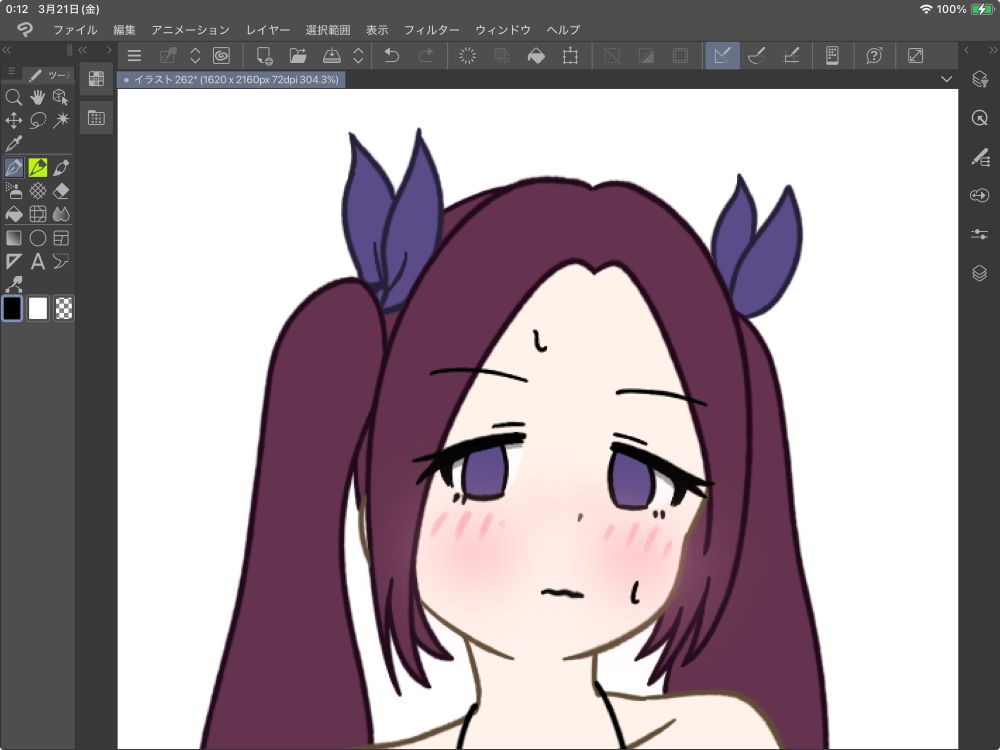This screenshot has width=1000, height=750.
Task: Toggle the highlighted snap to ruler button
Action: coord(722,55)
